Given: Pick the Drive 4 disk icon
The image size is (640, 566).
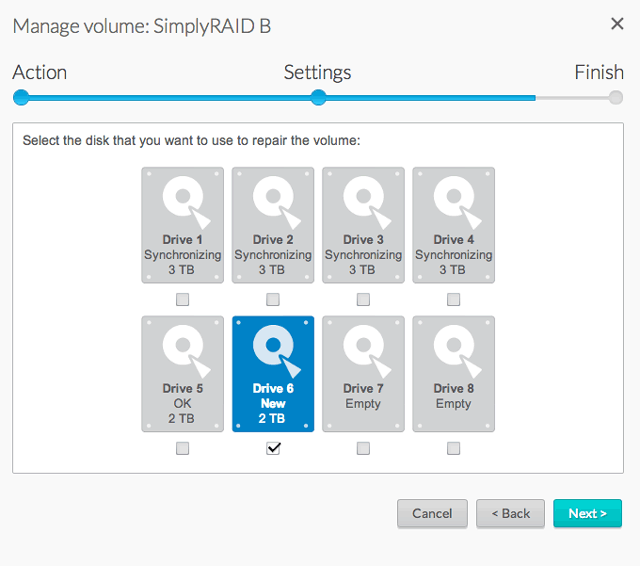Looking at the screenshot, I should [454, 224].
